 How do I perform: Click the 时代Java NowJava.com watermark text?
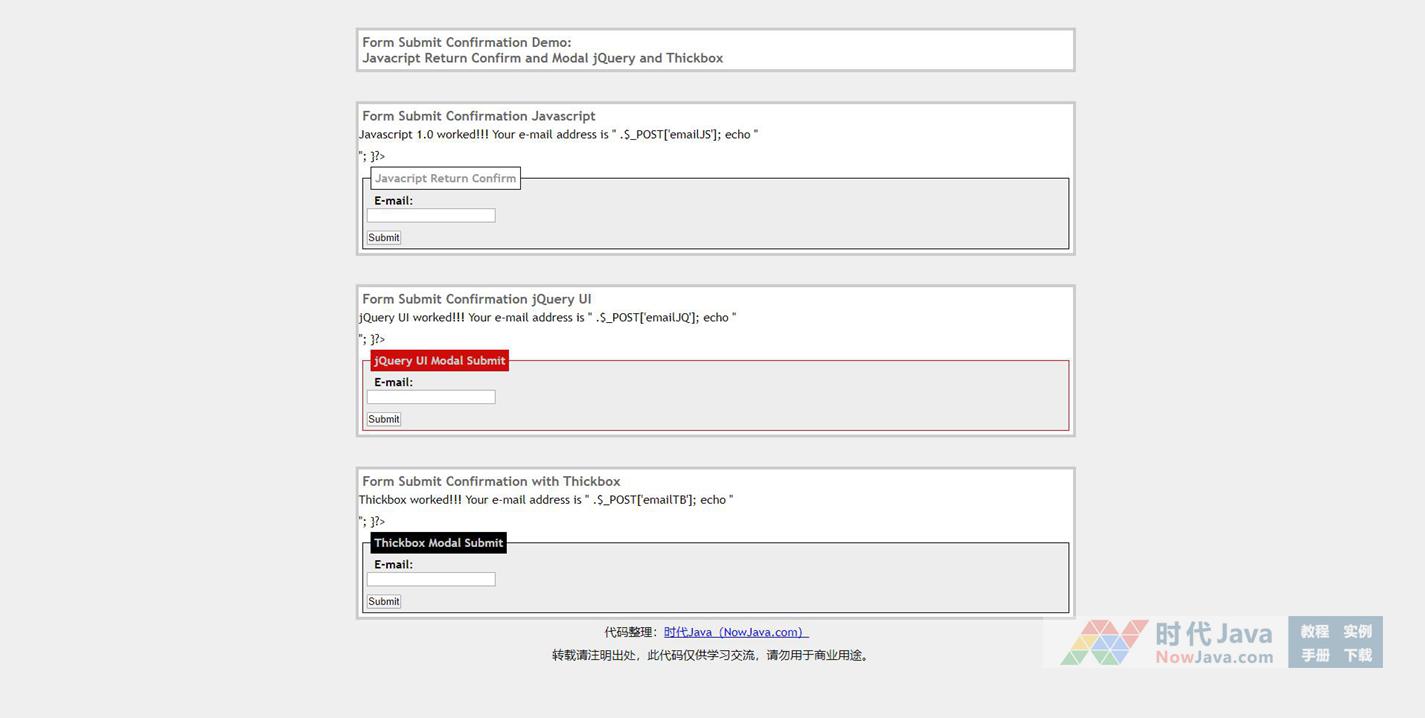tap(1213, 642)
